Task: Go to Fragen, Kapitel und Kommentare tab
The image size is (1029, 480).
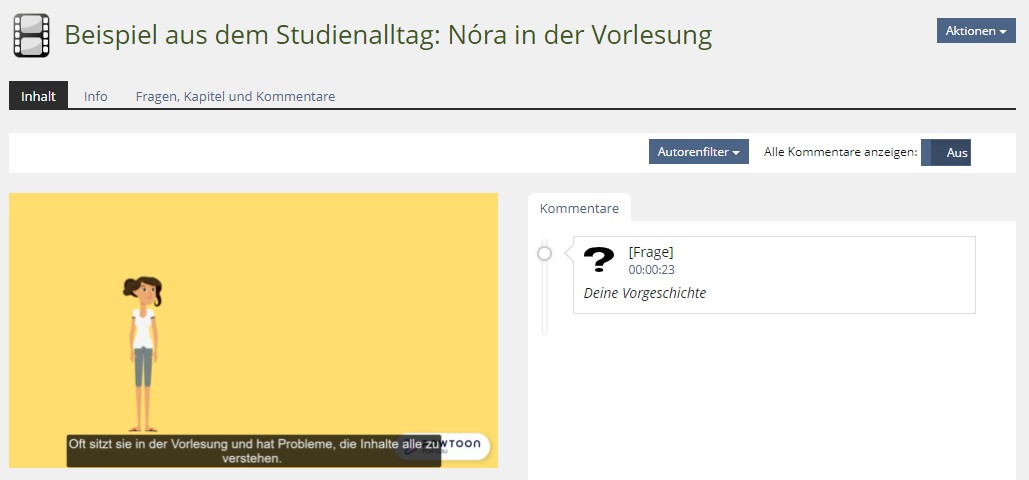Action: tap(235, 96)
